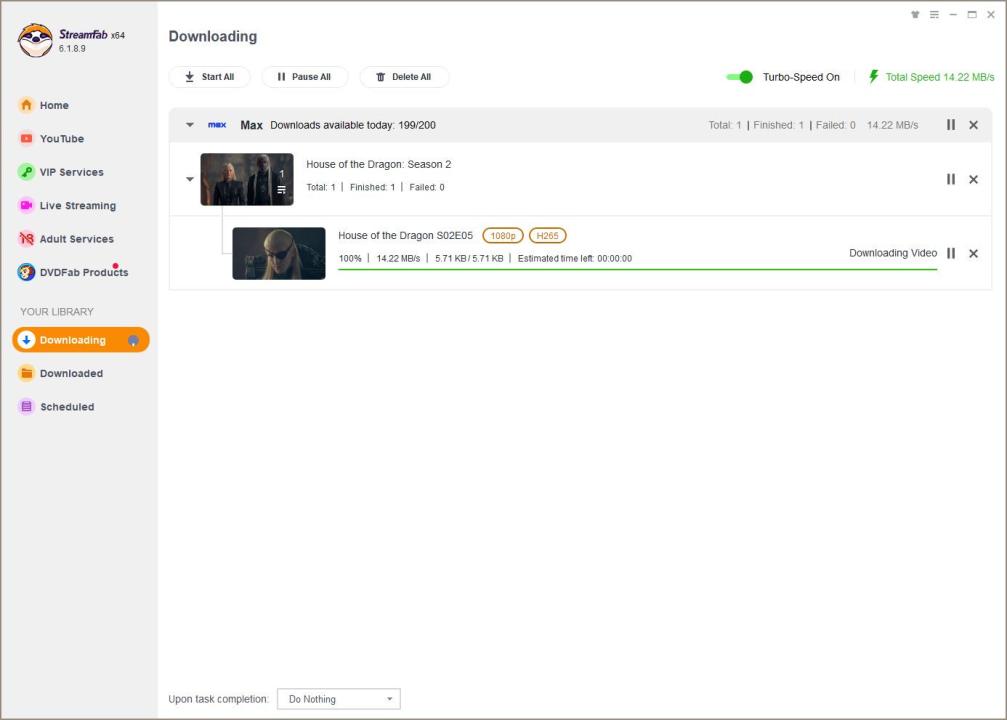The width and height of the screenshot is (1007, 720).
Task: Click the H265 codec tag
Action: coord(547,236)
